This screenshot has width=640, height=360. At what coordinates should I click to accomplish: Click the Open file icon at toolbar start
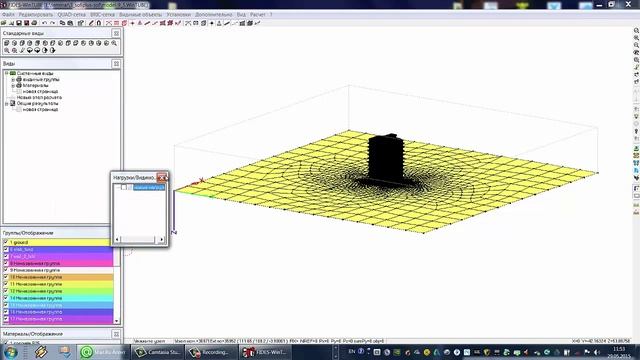tap(4, 23)
